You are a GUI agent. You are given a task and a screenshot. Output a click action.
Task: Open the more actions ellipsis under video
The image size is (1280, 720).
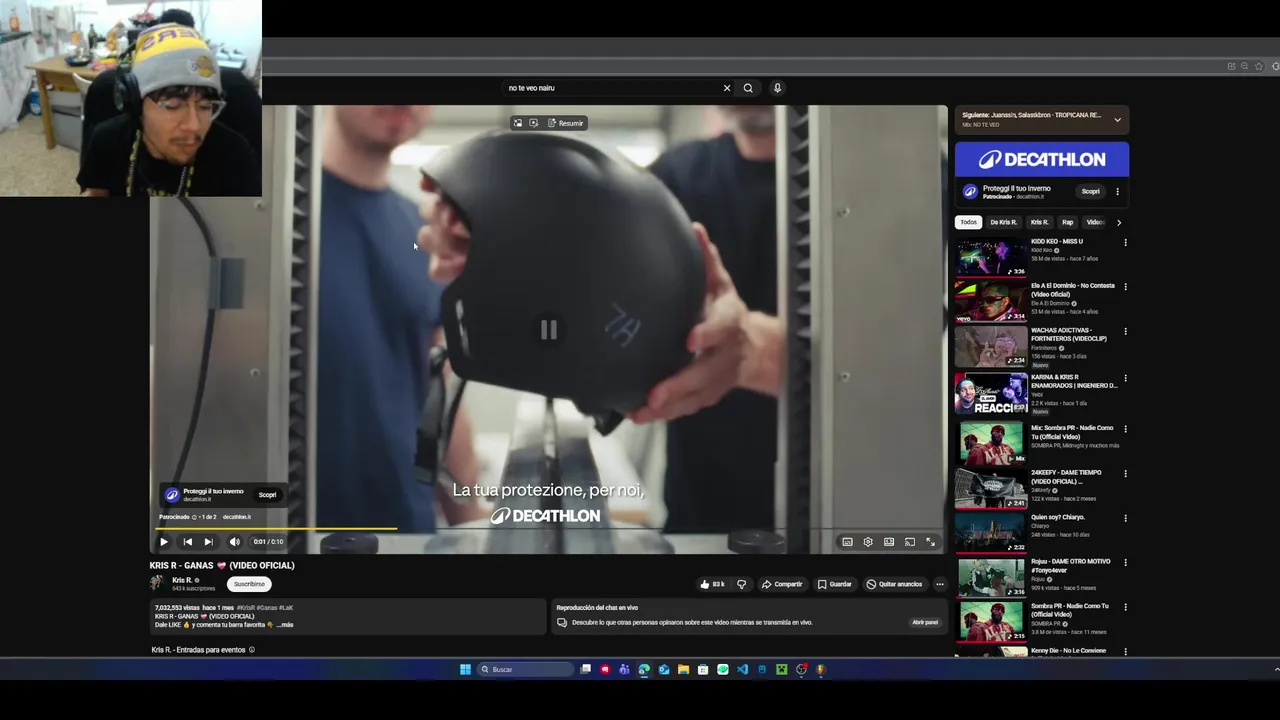[939, 584]
